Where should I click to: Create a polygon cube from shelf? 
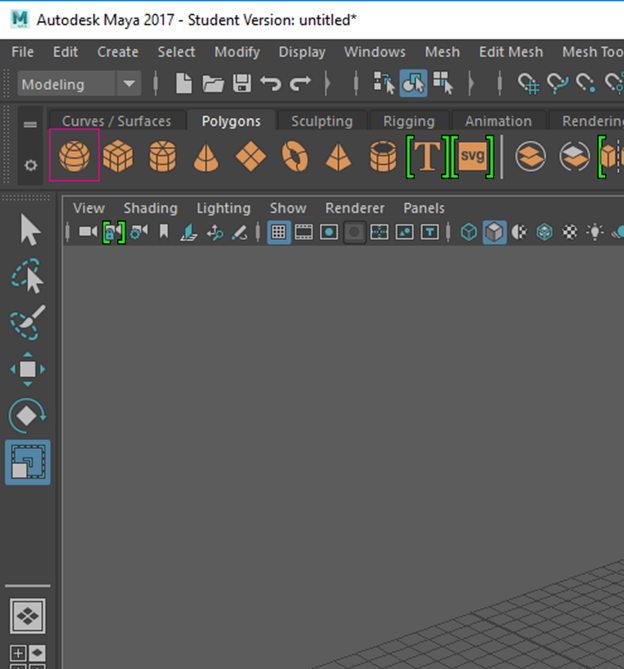coord(118,156)
